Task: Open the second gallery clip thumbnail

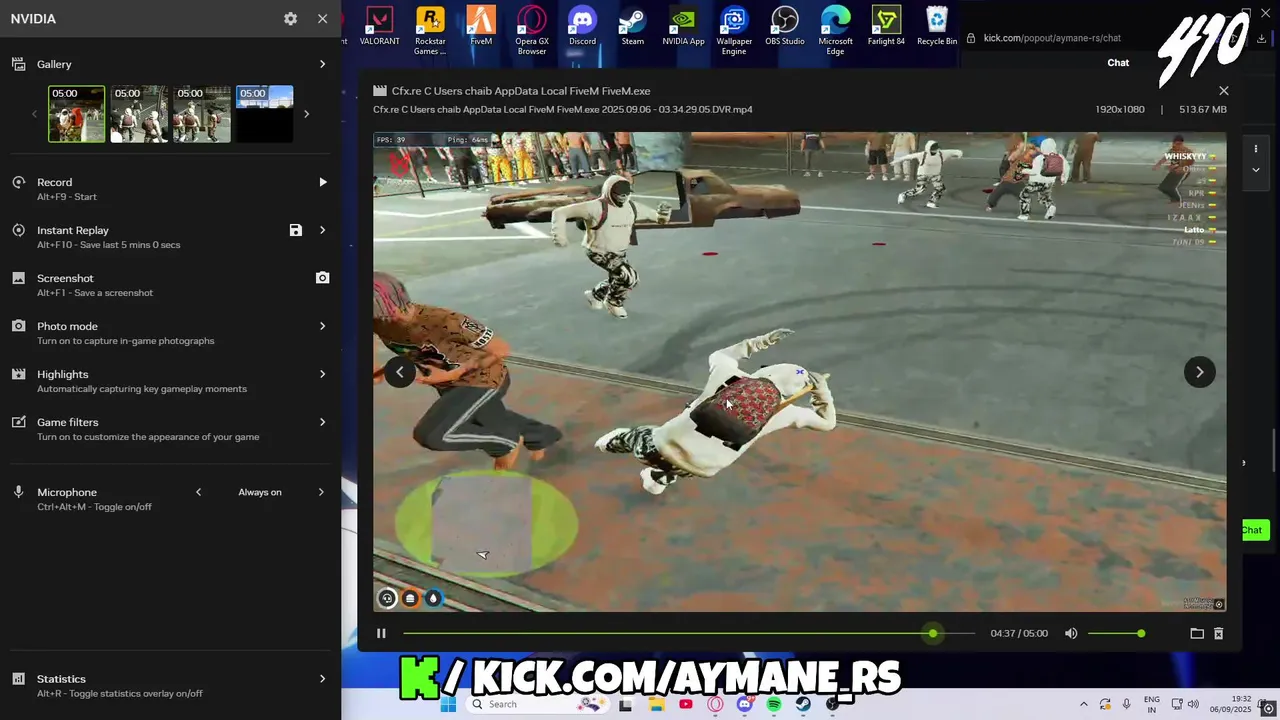Action: point(139,114)
